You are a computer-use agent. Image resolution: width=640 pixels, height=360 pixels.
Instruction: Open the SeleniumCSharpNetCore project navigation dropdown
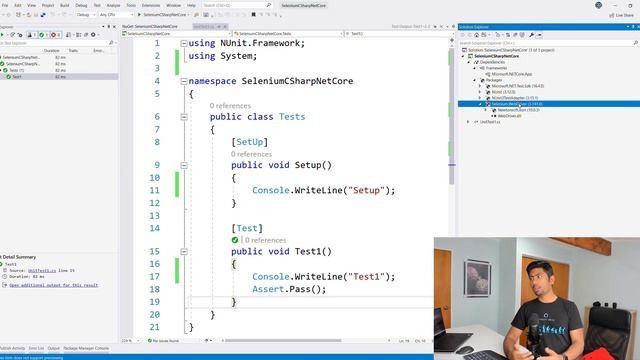click(177, 34)
